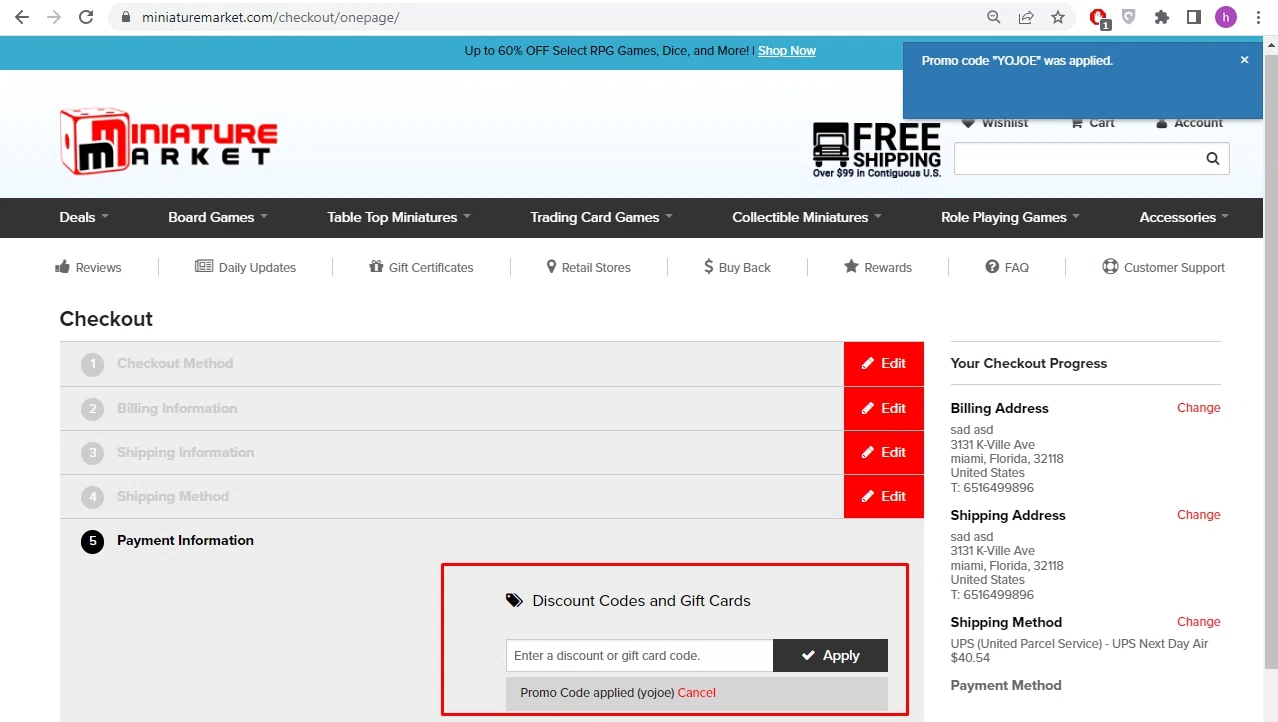Select the 'Your Checkout Progress' heading
This screenshot has width=1278, height=722.
(1029, 364)
